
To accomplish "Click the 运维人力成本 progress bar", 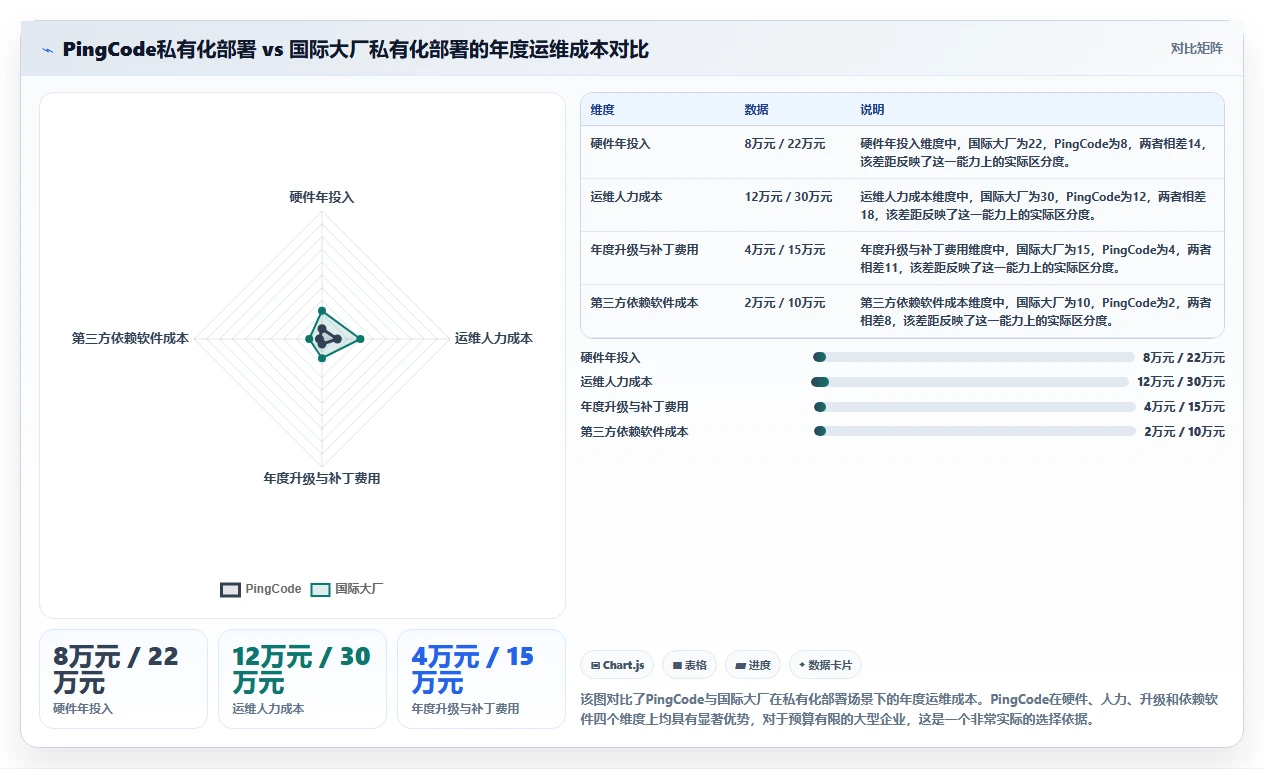I will (970, 382).
